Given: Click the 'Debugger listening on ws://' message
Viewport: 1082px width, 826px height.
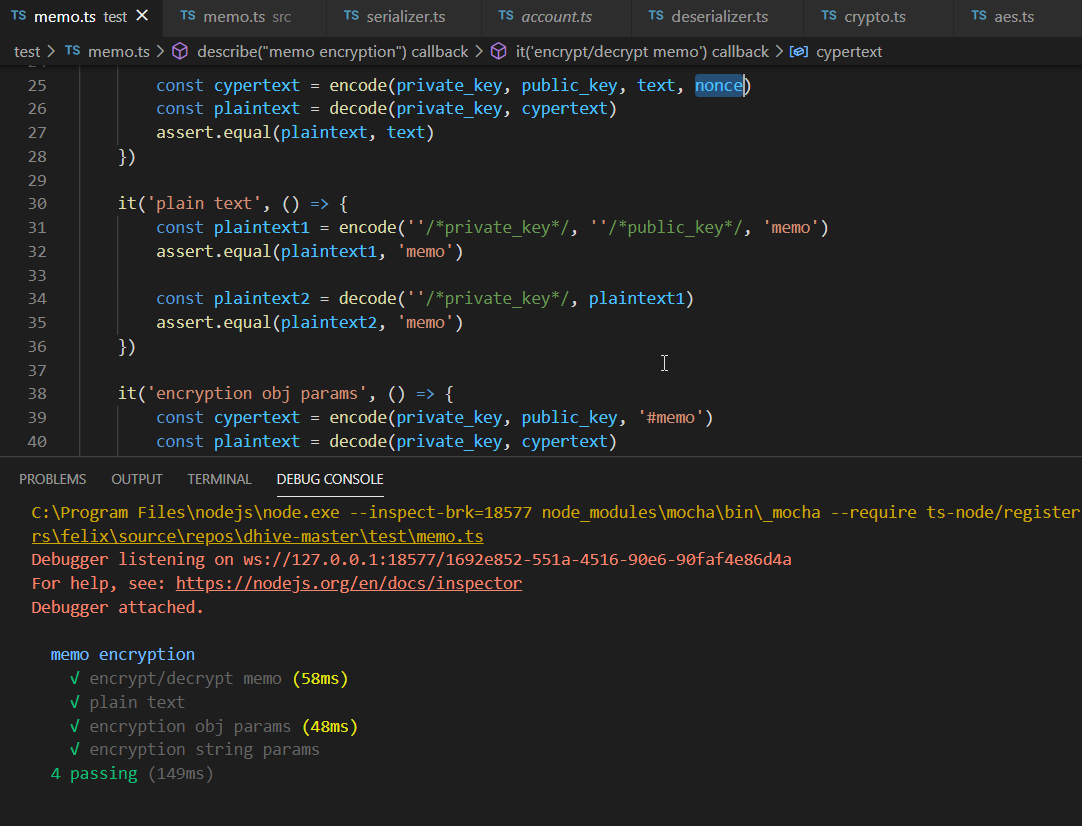Looking at the screenshot, I should click(411, 559).
